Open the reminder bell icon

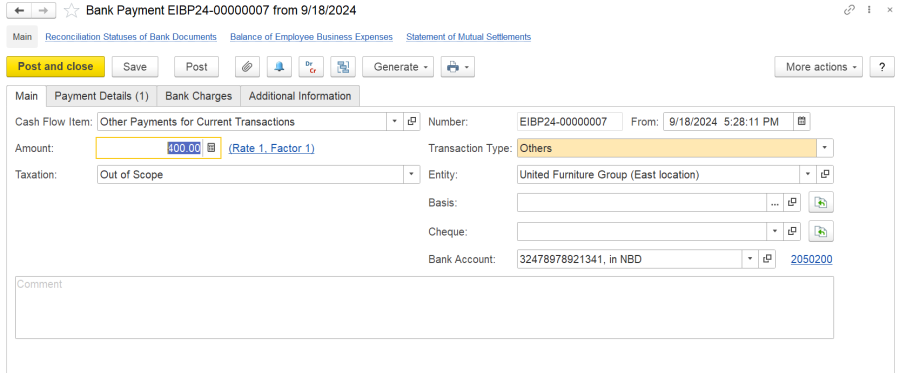pos(280,67)
